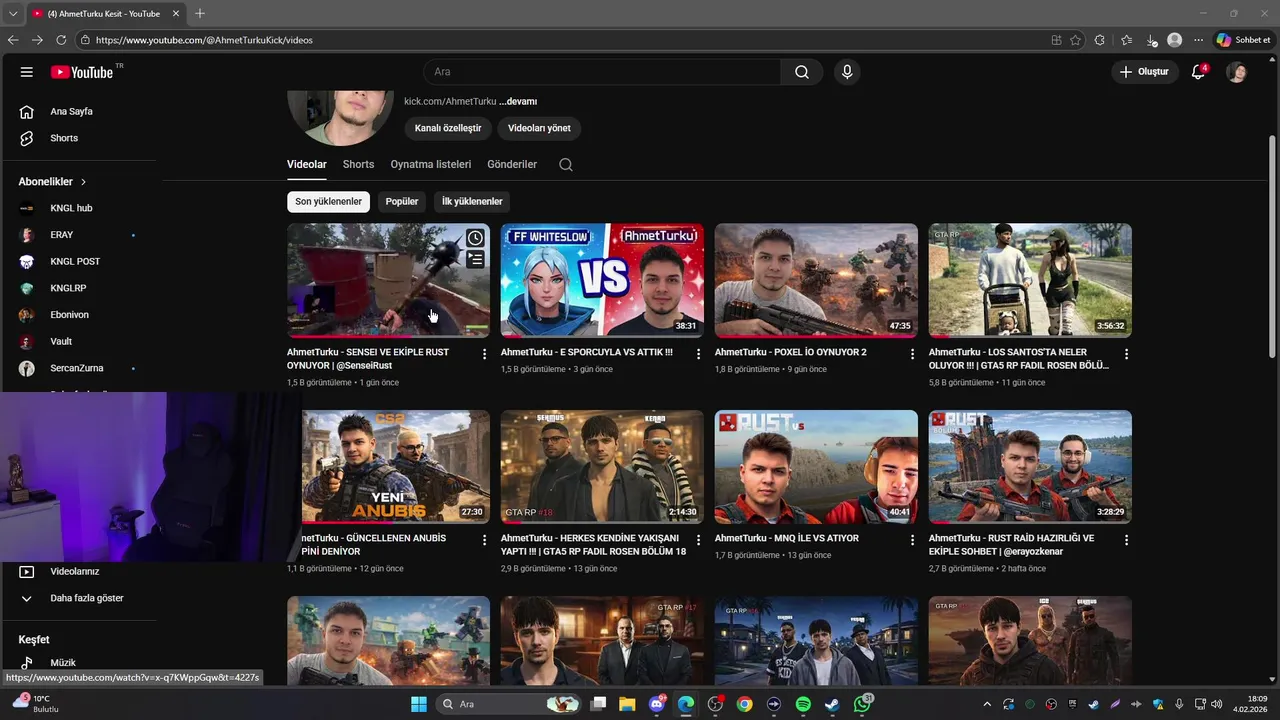Expand Abonelikler subscriptions chevron
This screenshot has width=1280, height=720.
coord(84,182)
